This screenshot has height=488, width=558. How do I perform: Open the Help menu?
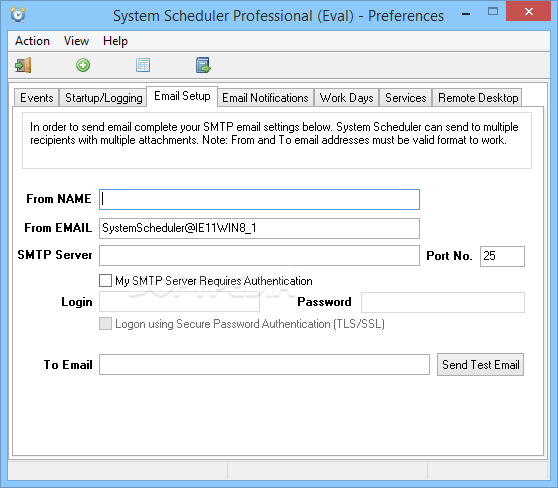pos(115,41)
